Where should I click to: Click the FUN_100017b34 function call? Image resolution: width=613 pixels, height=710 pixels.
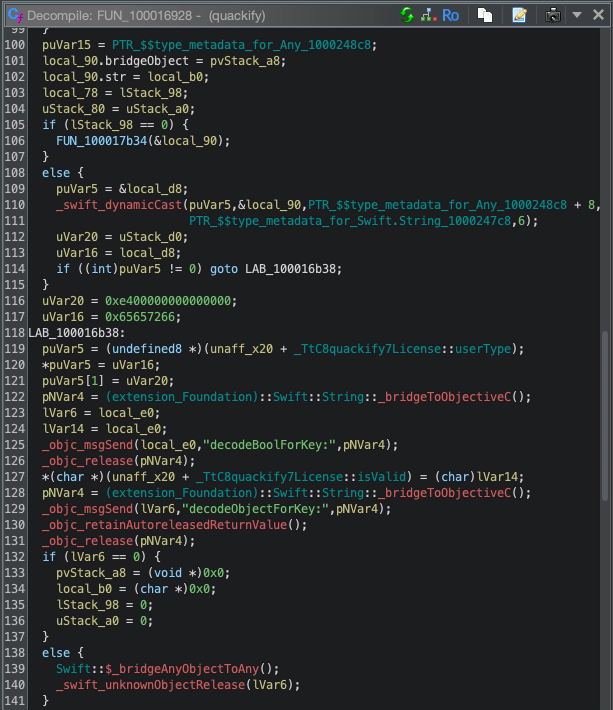tap(102, 139)
